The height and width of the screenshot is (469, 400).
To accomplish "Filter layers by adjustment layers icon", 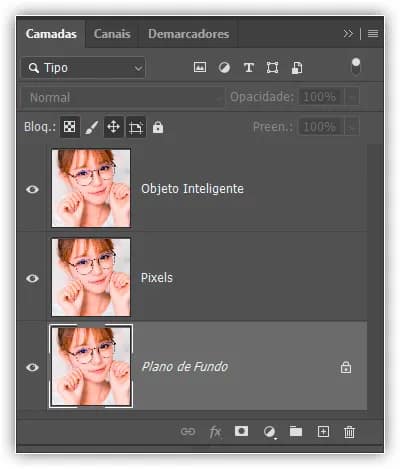I will 224,68.
